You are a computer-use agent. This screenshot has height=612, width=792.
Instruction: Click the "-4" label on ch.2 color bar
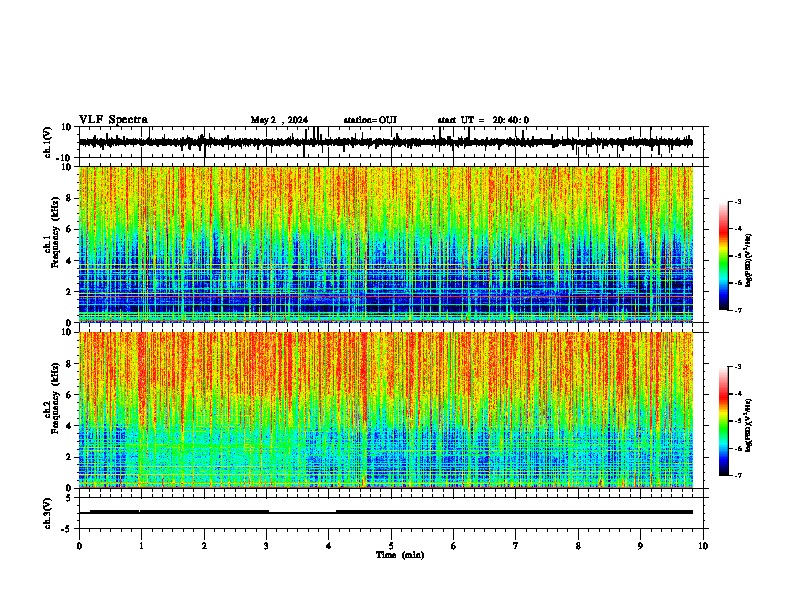(737, 394)
